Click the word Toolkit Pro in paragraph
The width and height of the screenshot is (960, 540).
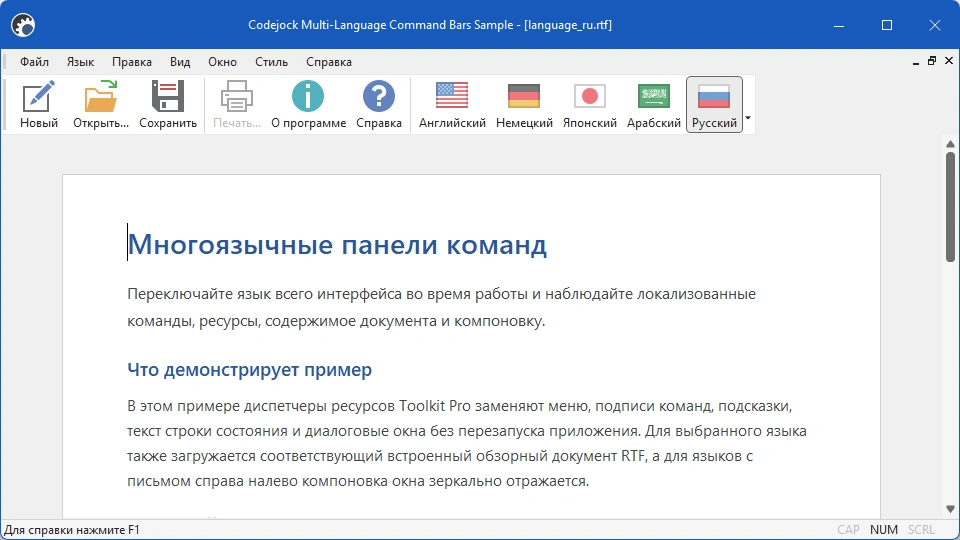(x=435, y=406)
